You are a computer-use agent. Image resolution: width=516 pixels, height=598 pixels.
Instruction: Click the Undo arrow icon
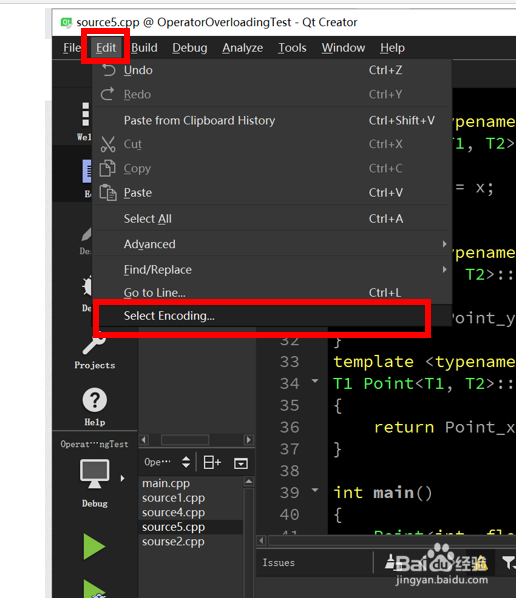click(108, 70)
